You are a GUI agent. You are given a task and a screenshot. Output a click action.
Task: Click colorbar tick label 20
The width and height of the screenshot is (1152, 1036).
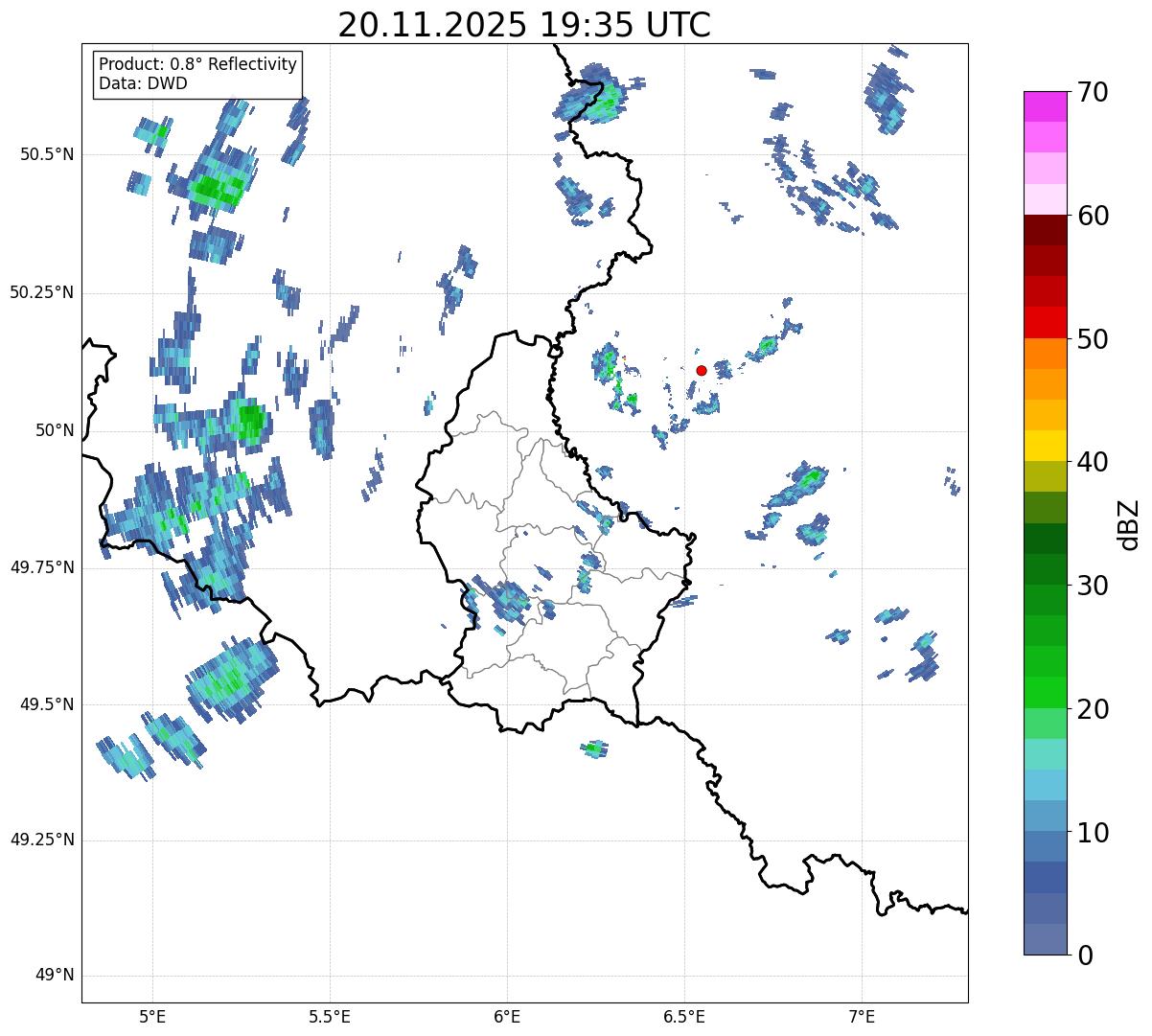1093,709
